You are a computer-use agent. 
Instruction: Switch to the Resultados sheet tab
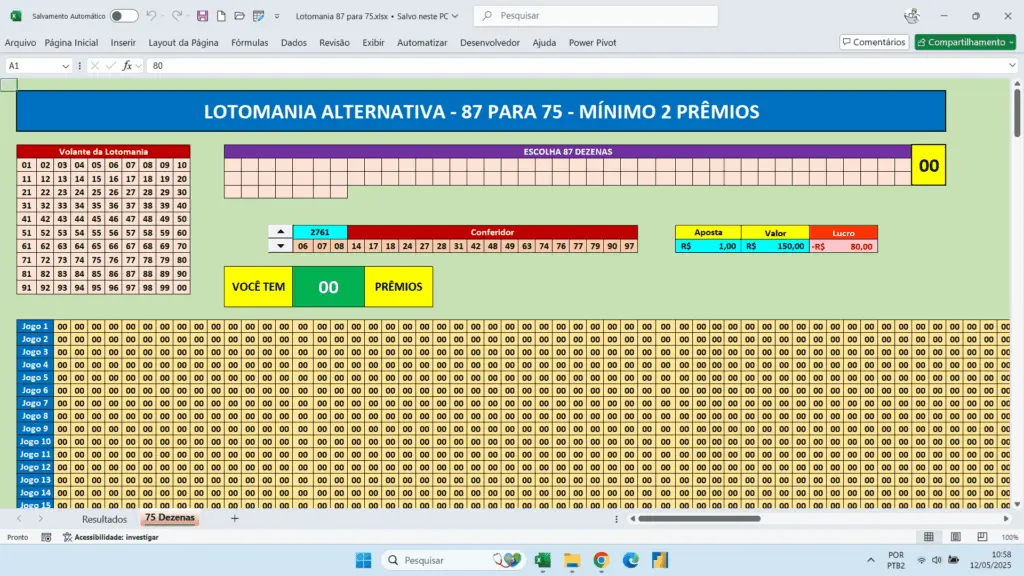pos(104,519)
